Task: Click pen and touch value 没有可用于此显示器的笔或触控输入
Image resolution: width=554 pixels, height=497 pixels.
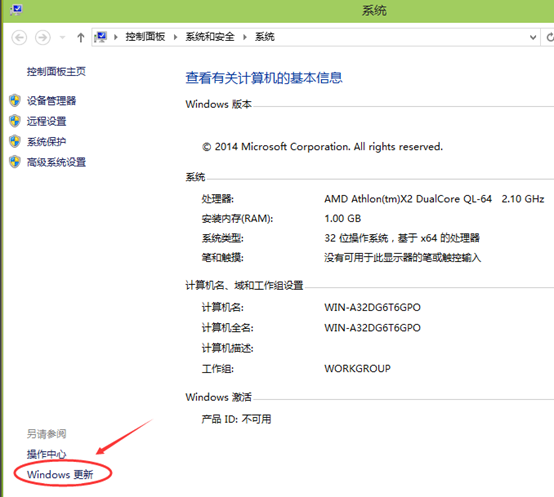Action: click(x=403, y=258)
